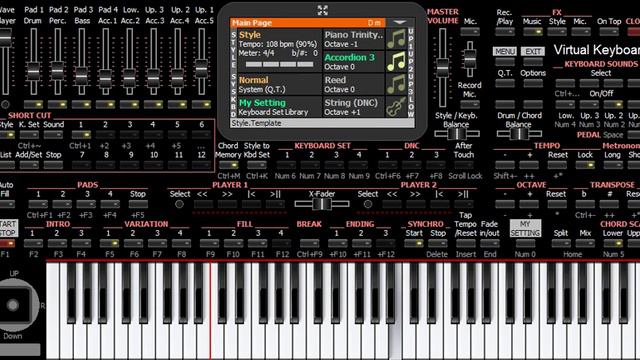
Task: Click the Transpose b button
Action: tap(585, 204)
